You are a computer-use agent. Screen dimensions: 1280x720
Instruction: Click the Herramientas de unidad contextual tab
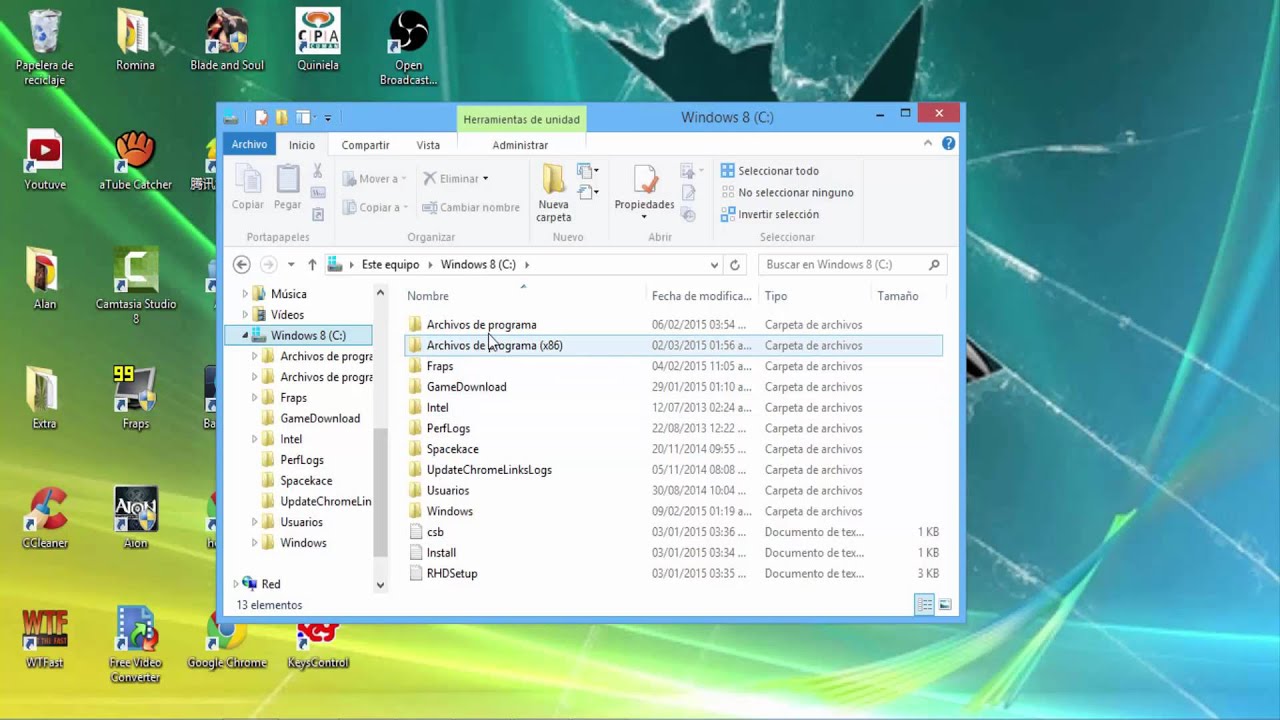pyautogui.click(x=521, y=119)
